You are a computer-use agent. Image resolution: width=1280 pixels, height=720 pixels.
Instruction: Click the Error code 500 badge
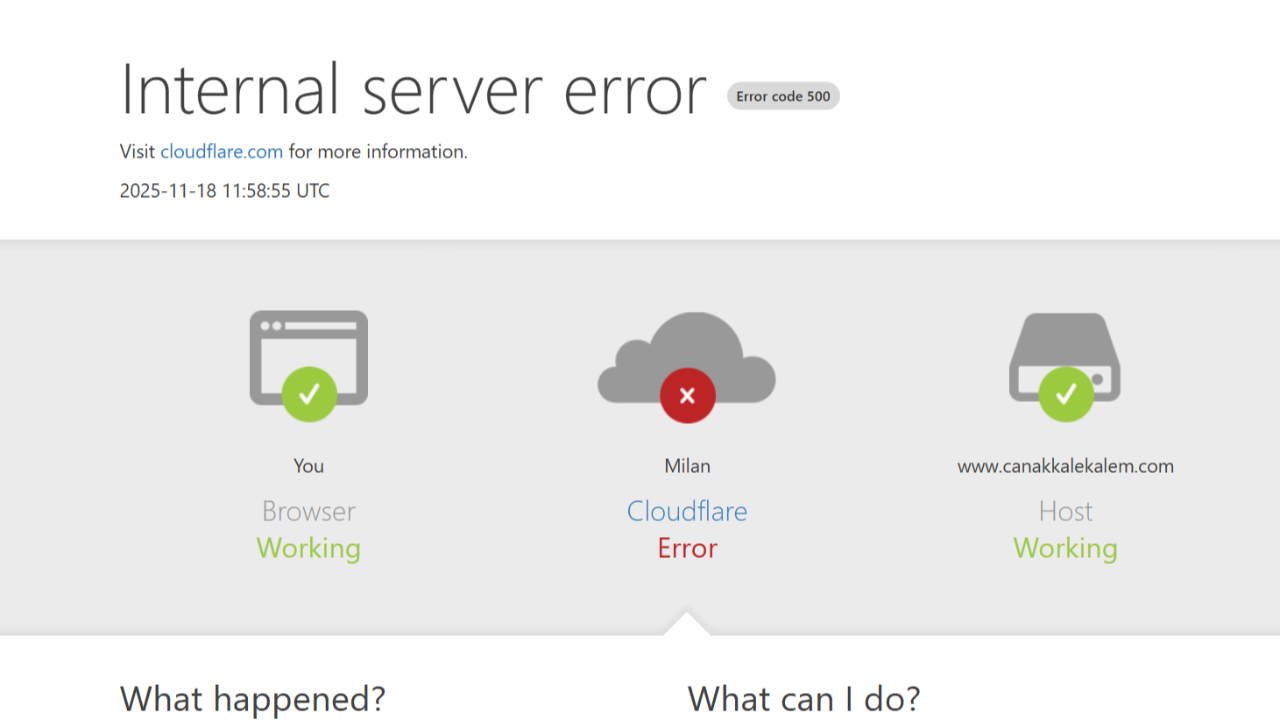(x=783, y=96)
